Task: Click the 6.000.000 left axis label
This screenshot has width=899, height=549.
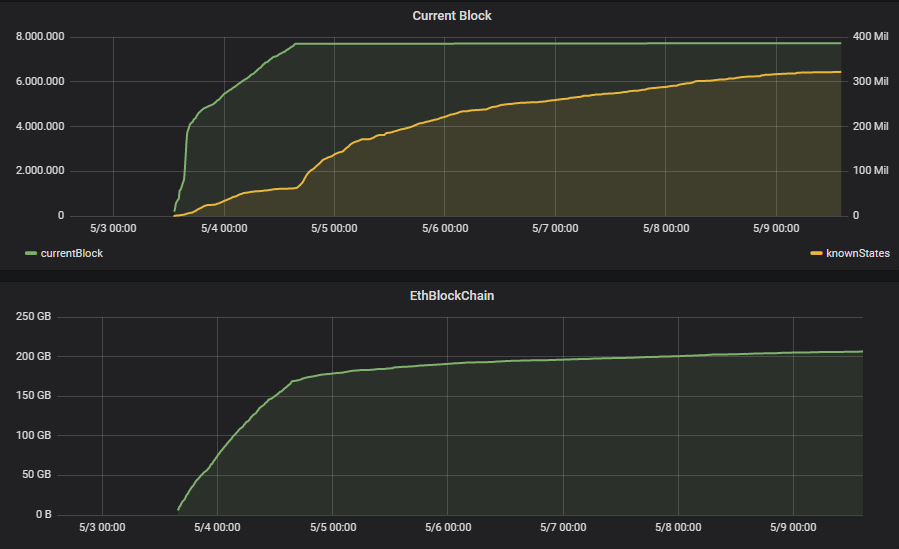Action: click(x=40, y=81)
